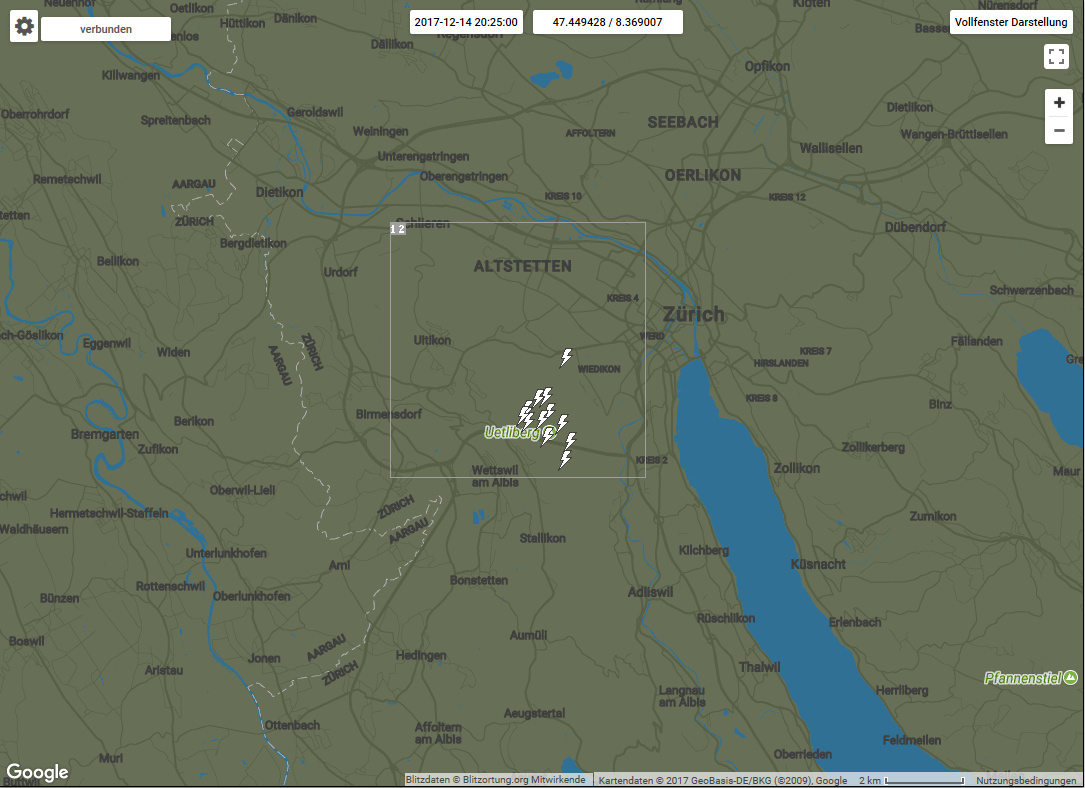Image resolution: width=1085 pixels, height=788 pixels.
Task: Toggle fullscreen map view icon
Action: 1056,56
